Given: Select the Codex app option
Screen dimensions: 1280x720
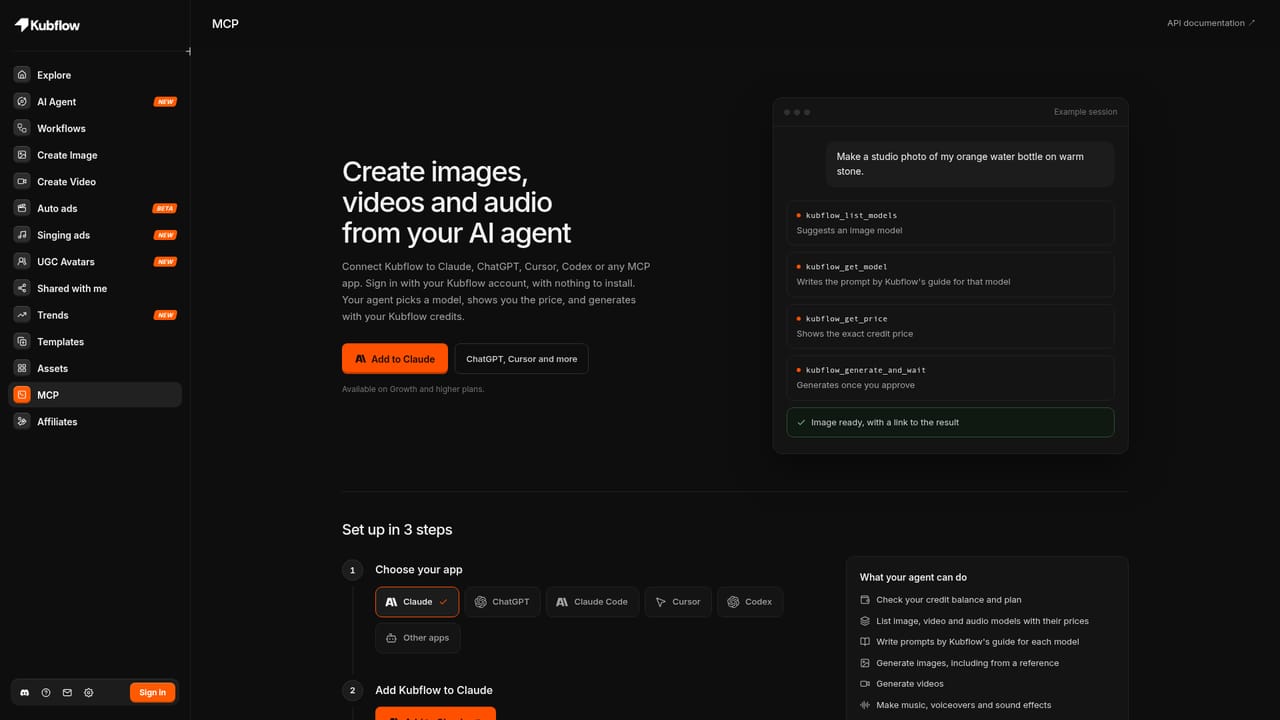Looking at the screenshot, I should [750, 602].
